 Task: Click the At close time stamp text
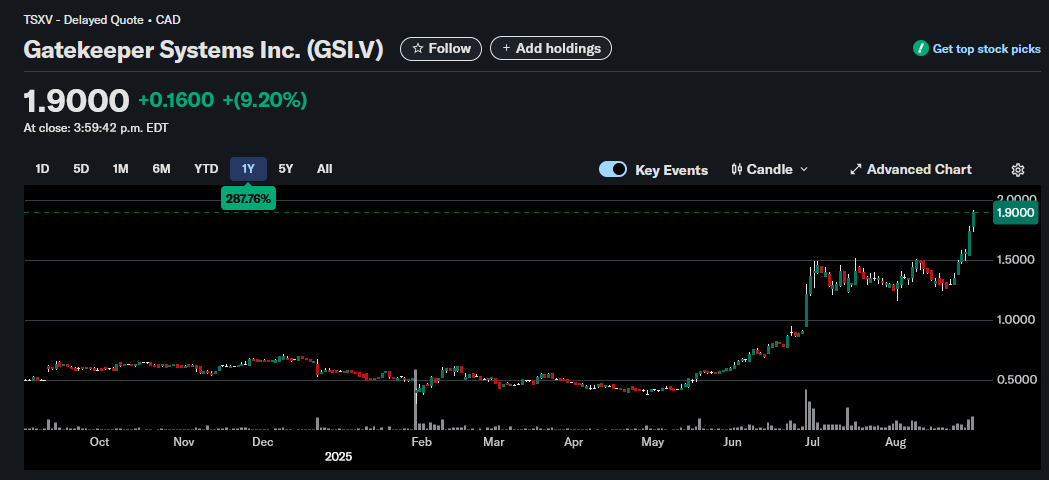[x=96, y=128]
